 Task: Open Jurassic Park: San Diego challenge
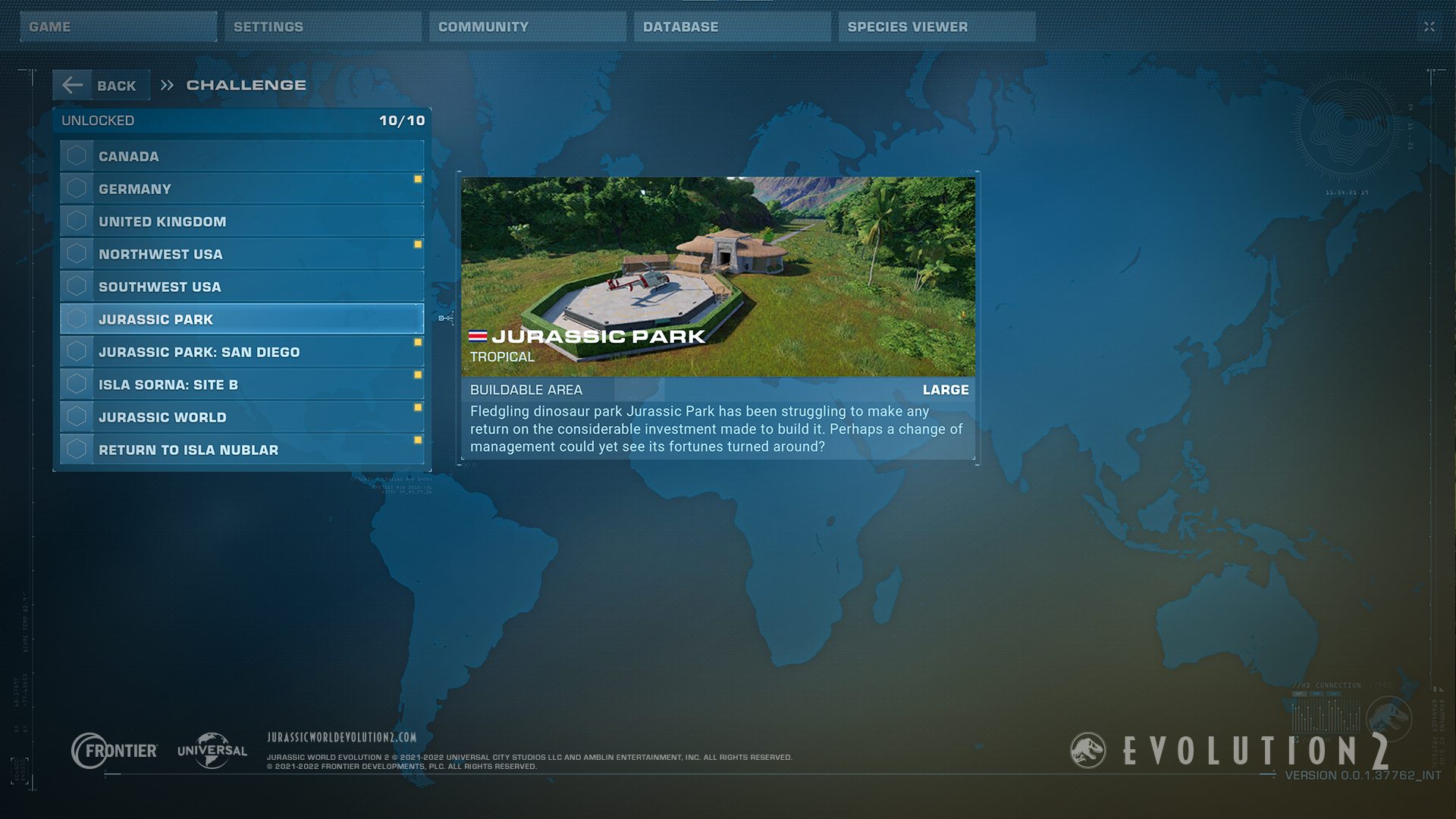click(242, 352)
